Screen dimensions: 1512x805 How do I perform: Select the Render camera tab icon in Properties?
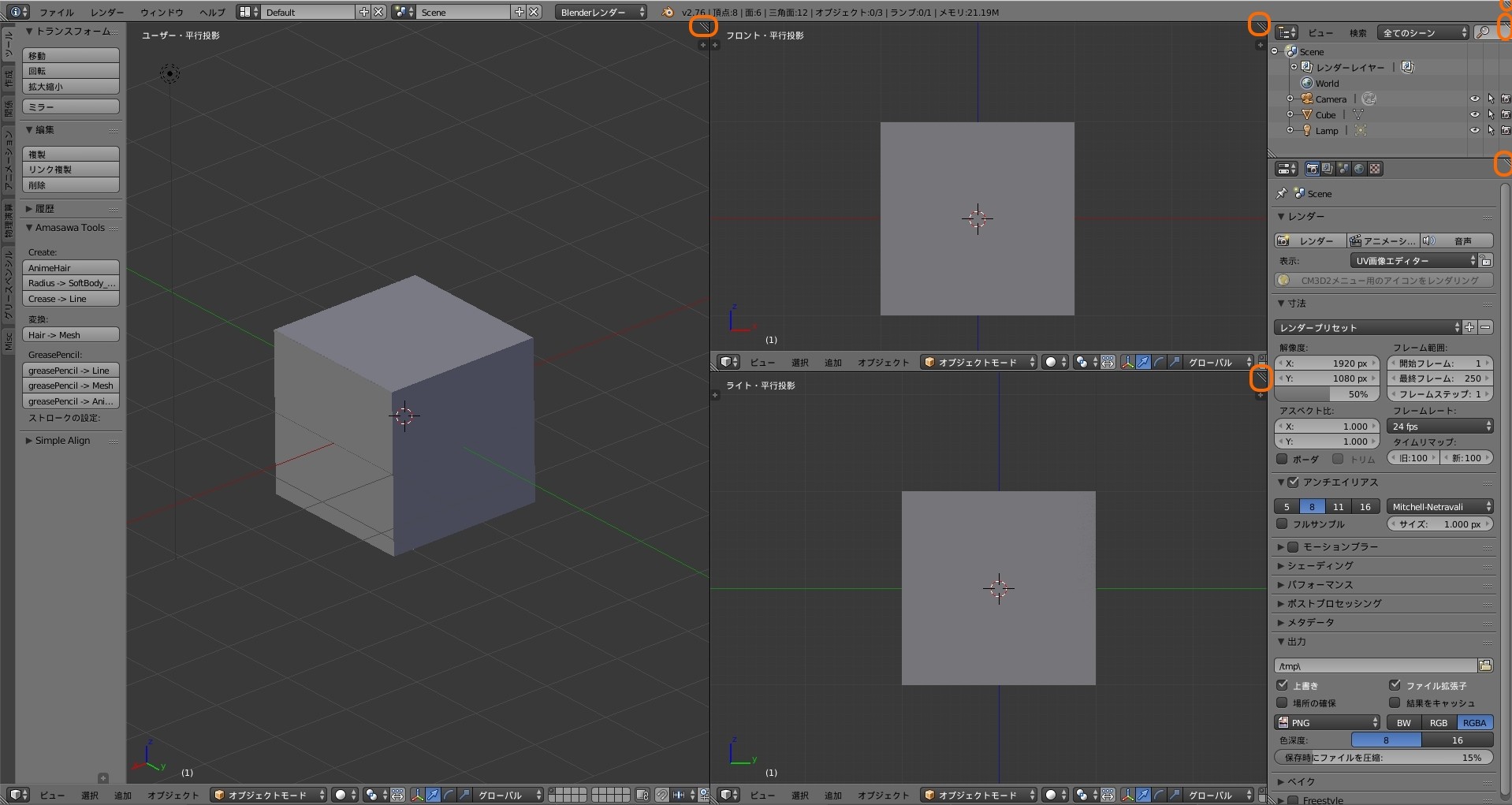coord(1313,169)
